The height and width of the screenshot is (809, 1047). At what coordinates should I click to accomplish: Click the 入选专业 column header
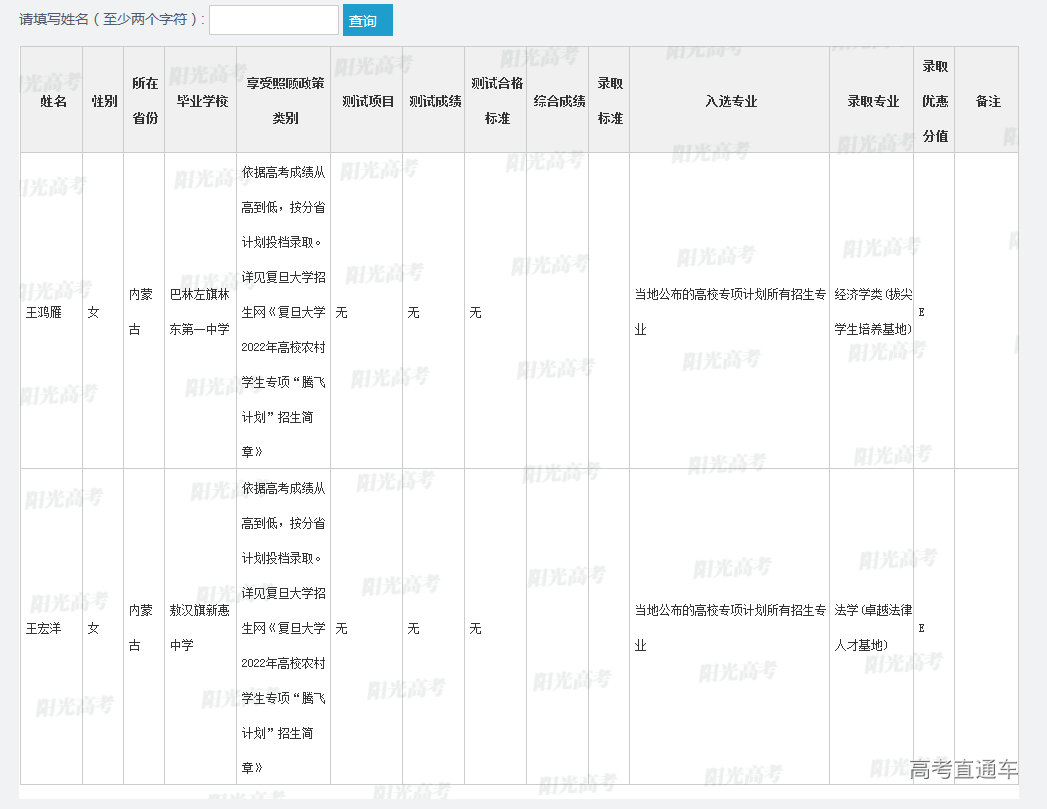click(x=730, y=101)
